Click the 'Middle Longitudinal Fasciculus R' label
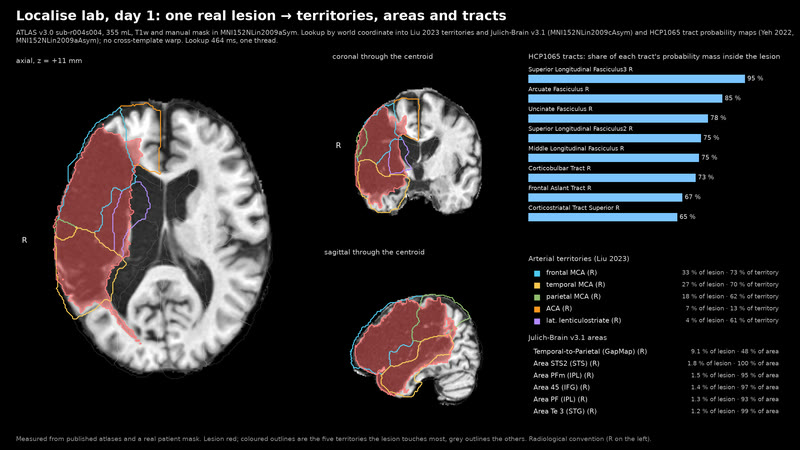This screenshot has height=450, width=800. (576, 148)
